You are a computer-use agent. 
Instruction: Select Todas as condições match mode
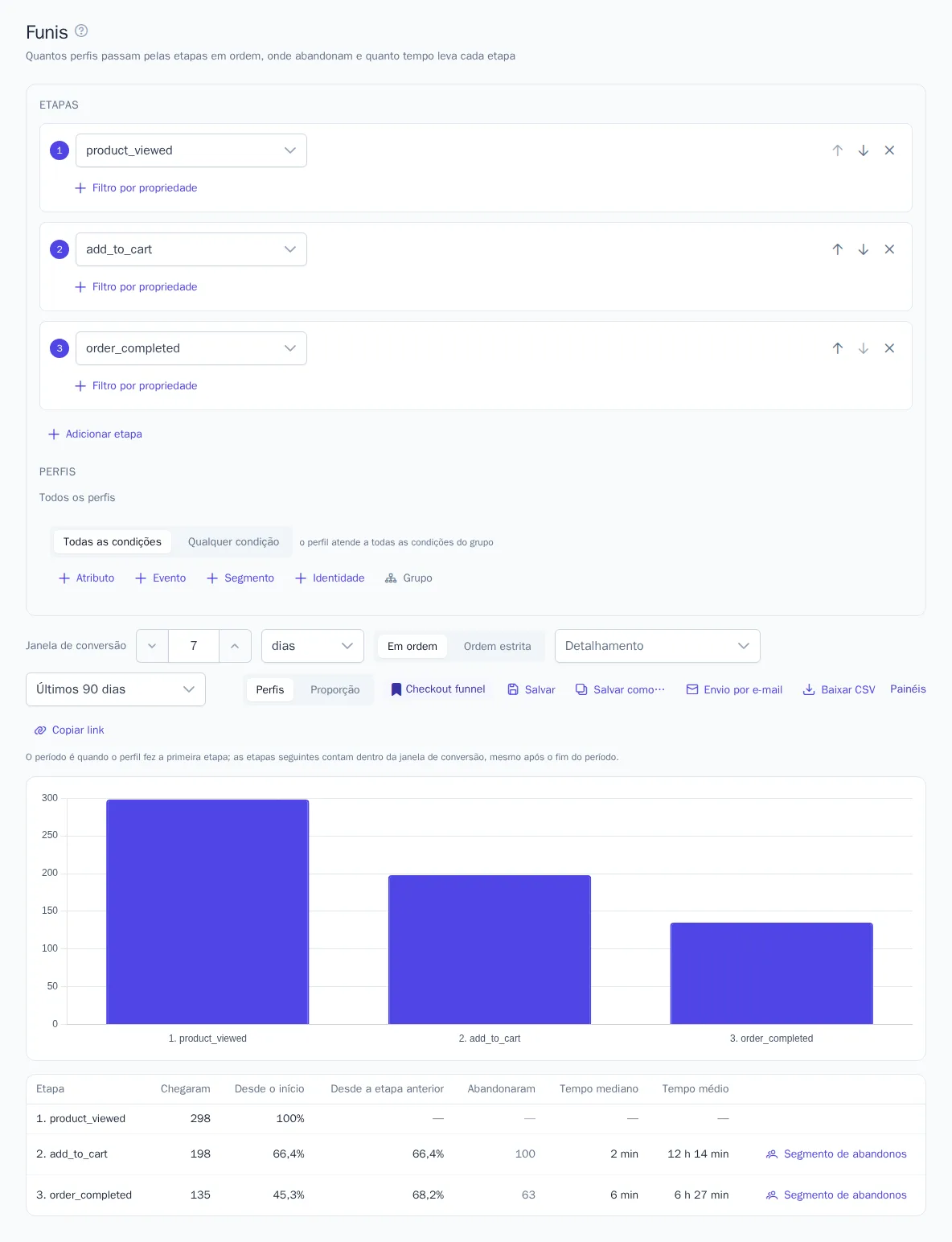113,542
